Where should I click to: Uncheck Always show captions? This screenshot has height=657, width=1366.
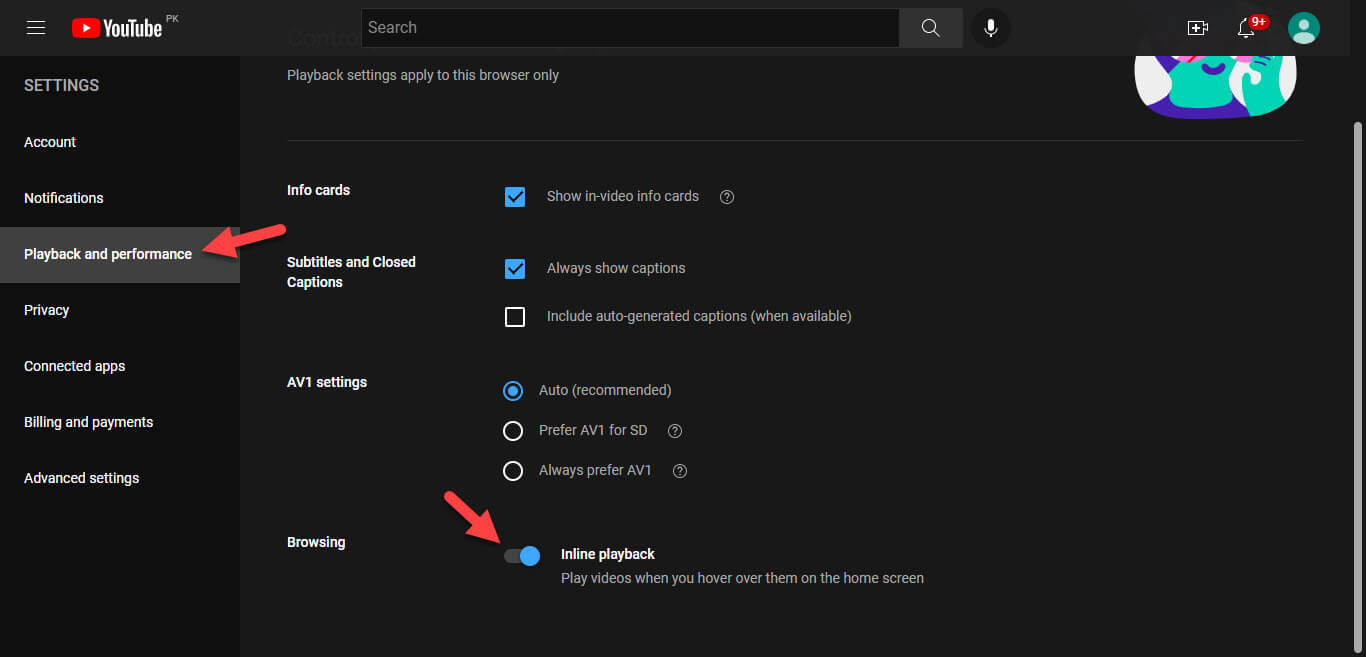tap(515, 269)
